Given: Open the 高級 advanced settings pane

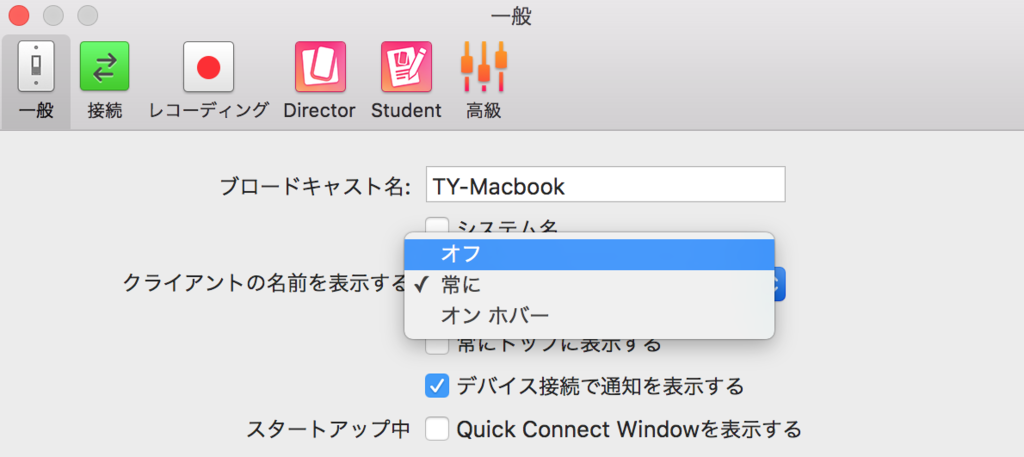Looking at the screenshot, I should [x=484, y=82].
